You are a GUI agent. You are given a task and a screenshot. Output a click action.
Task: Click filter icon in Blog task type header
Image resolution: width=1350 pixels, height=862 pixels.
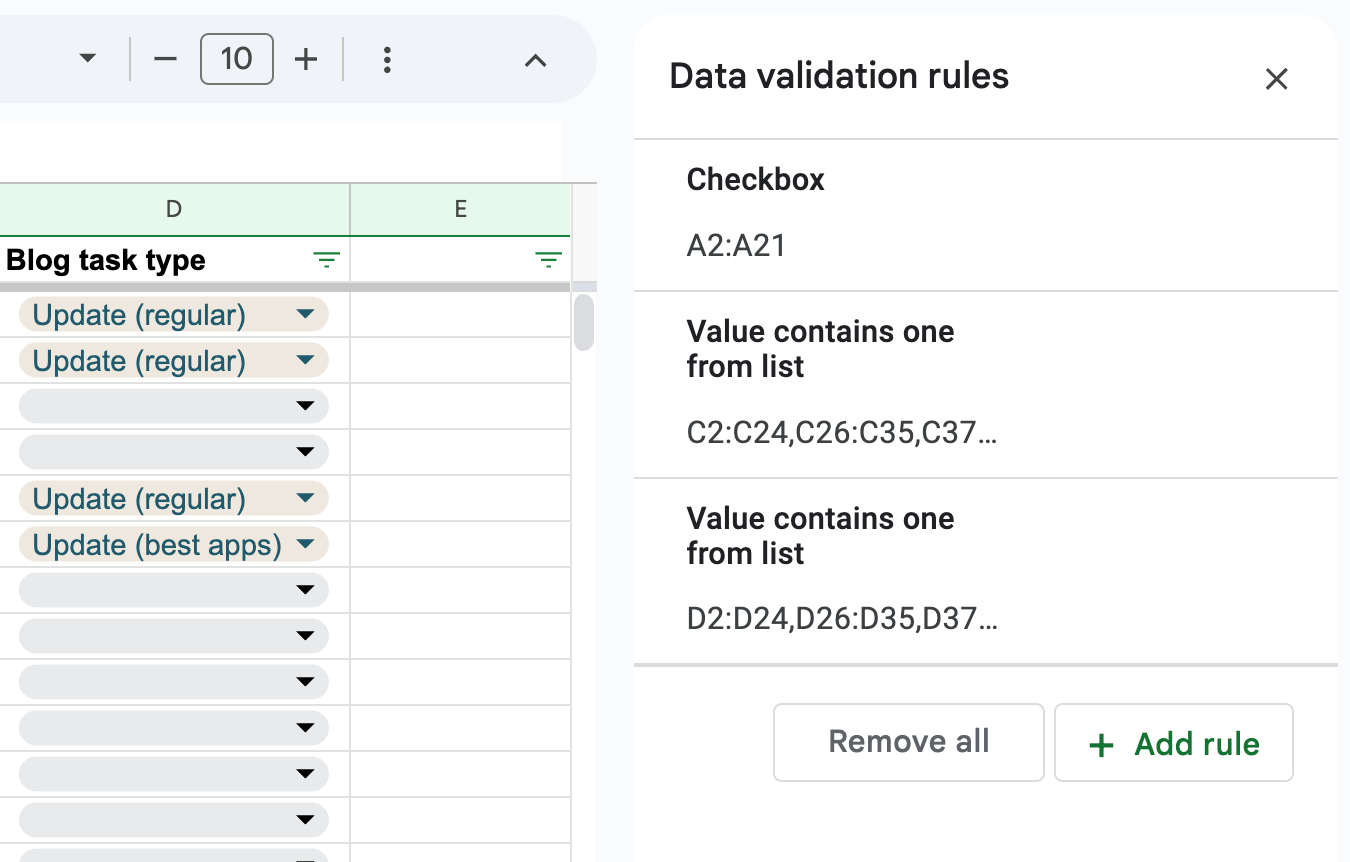326,261
